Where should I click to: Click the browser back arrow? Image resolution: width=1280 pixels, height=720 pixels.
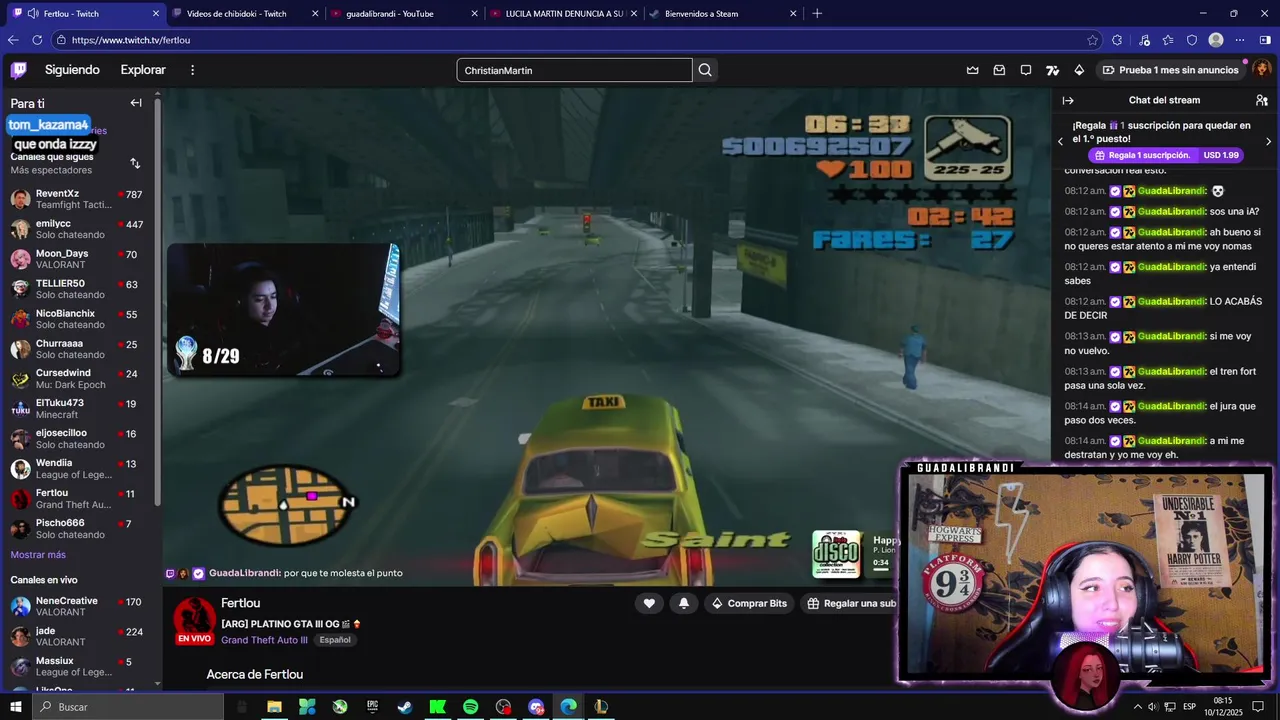point(13,40)
